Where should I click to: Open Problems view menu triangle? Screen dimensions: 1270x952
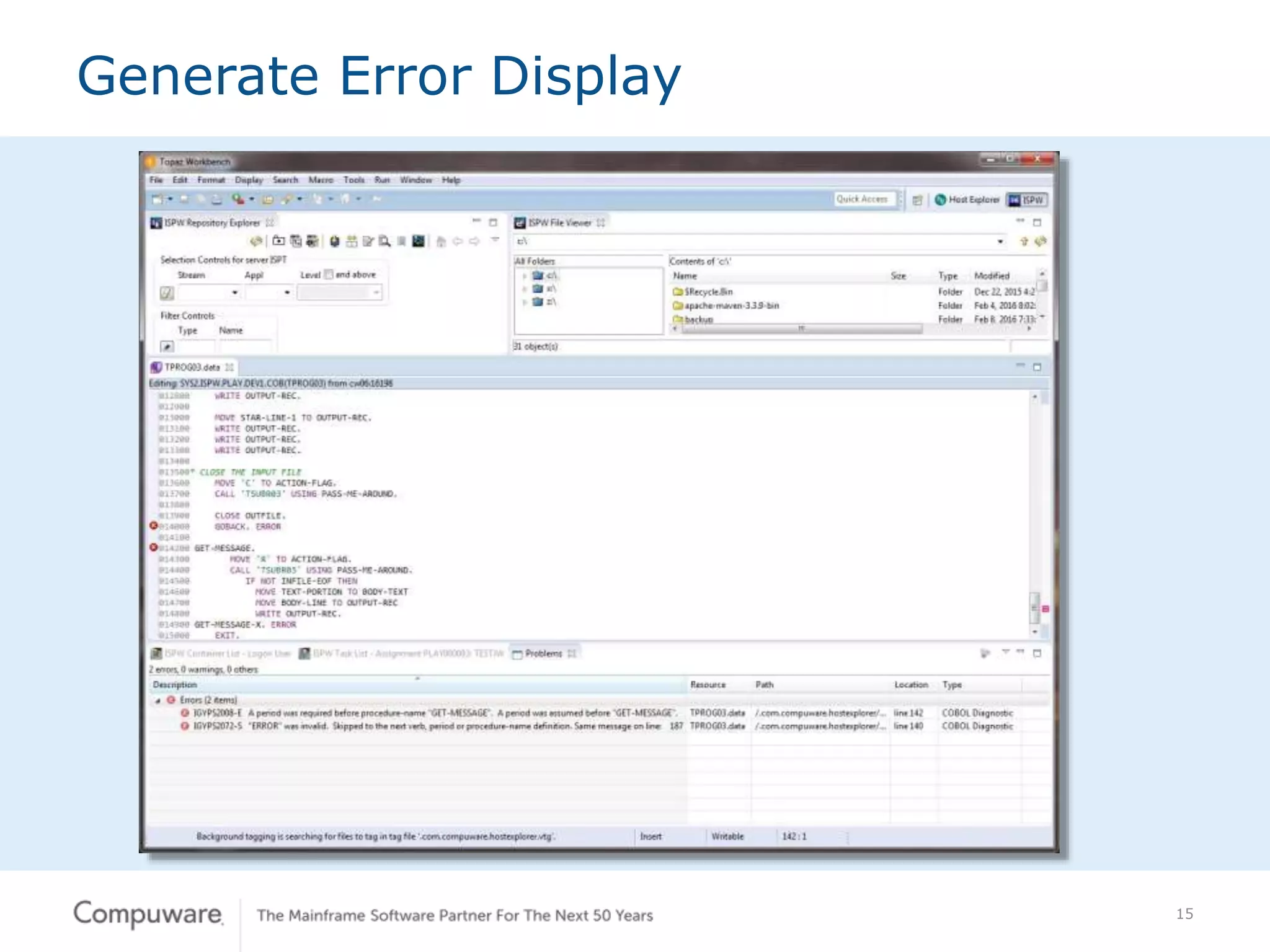click(x=1005, y=652)
